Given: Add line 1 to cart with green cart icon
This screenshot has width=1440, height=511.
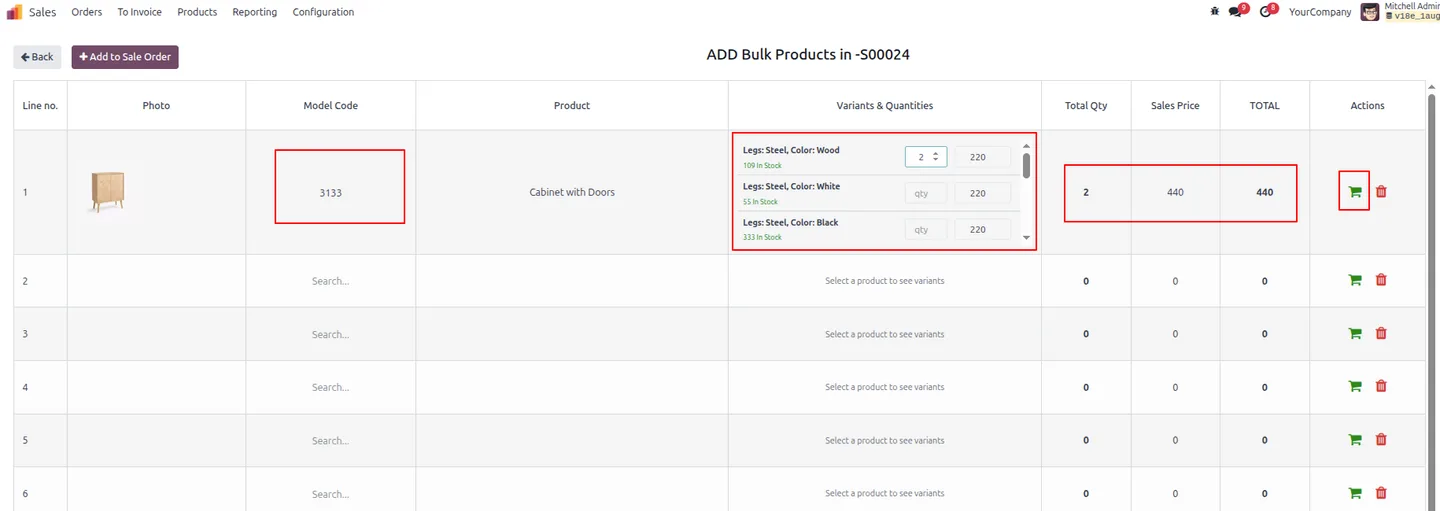Looking at the screenshot, I should [x=1355, y=192].
